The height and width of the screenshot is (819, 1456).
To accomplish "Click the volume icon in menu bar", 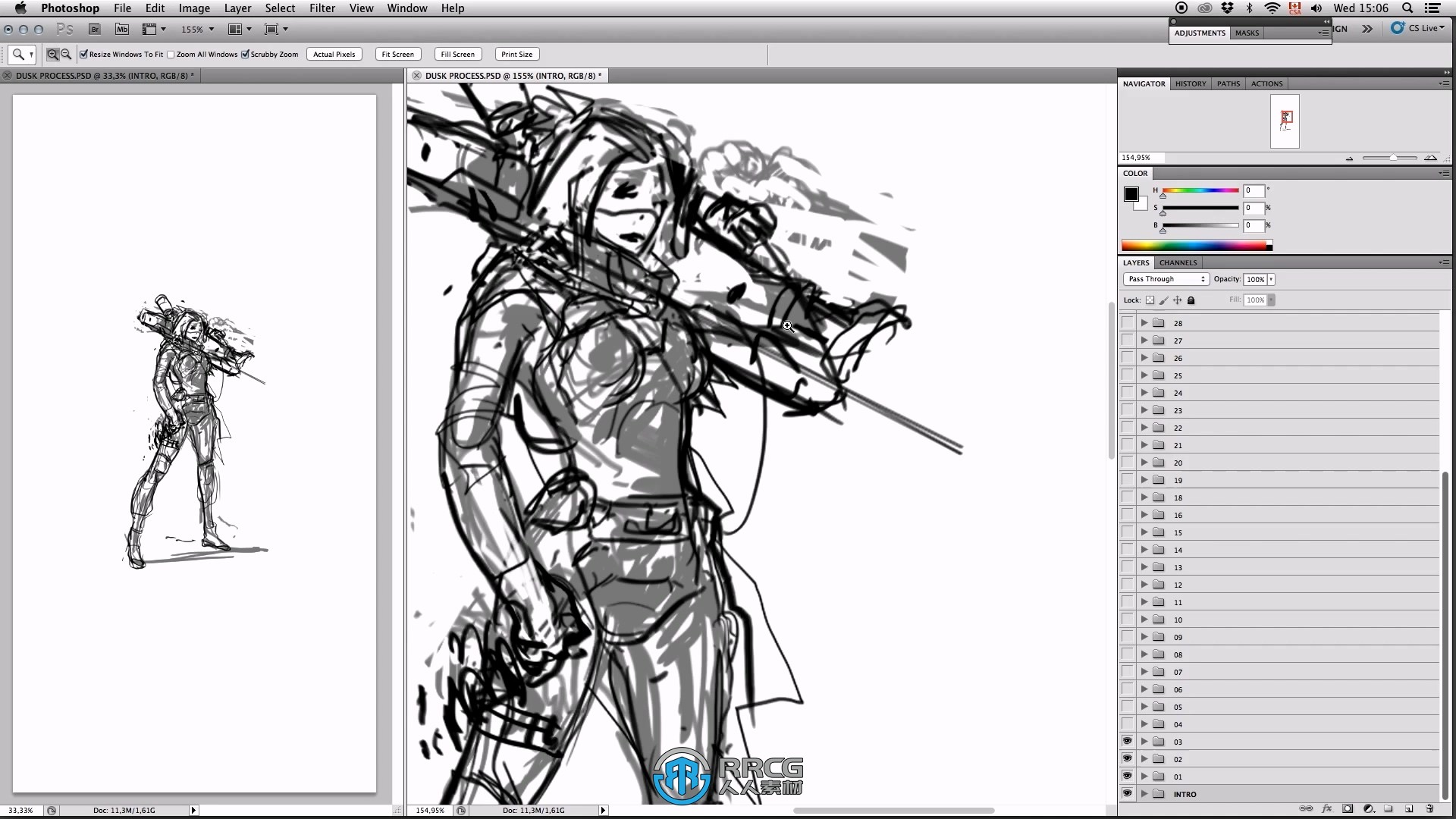I will (x=1316, y=8).
